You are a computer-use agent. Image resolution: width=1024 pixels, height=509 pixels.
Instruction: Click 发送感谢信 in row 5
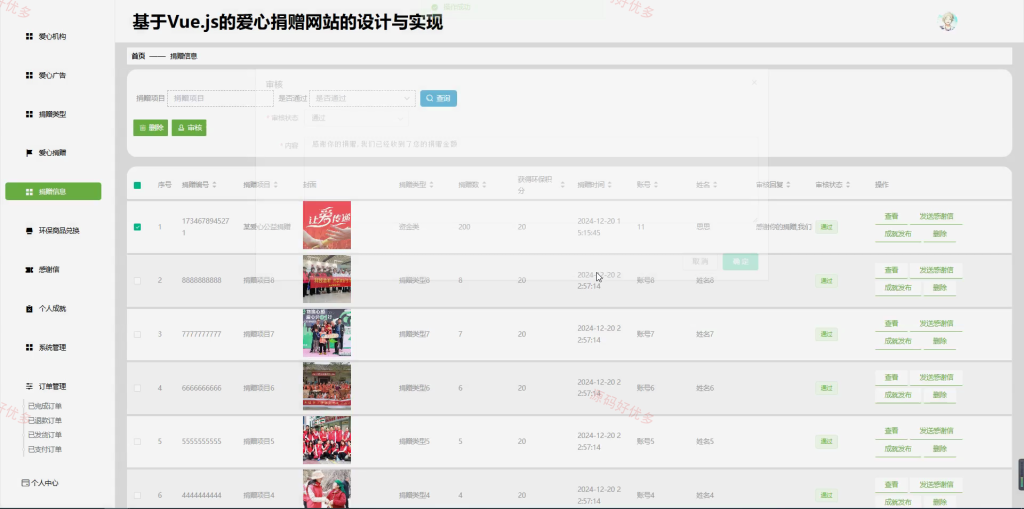point(936,431)
